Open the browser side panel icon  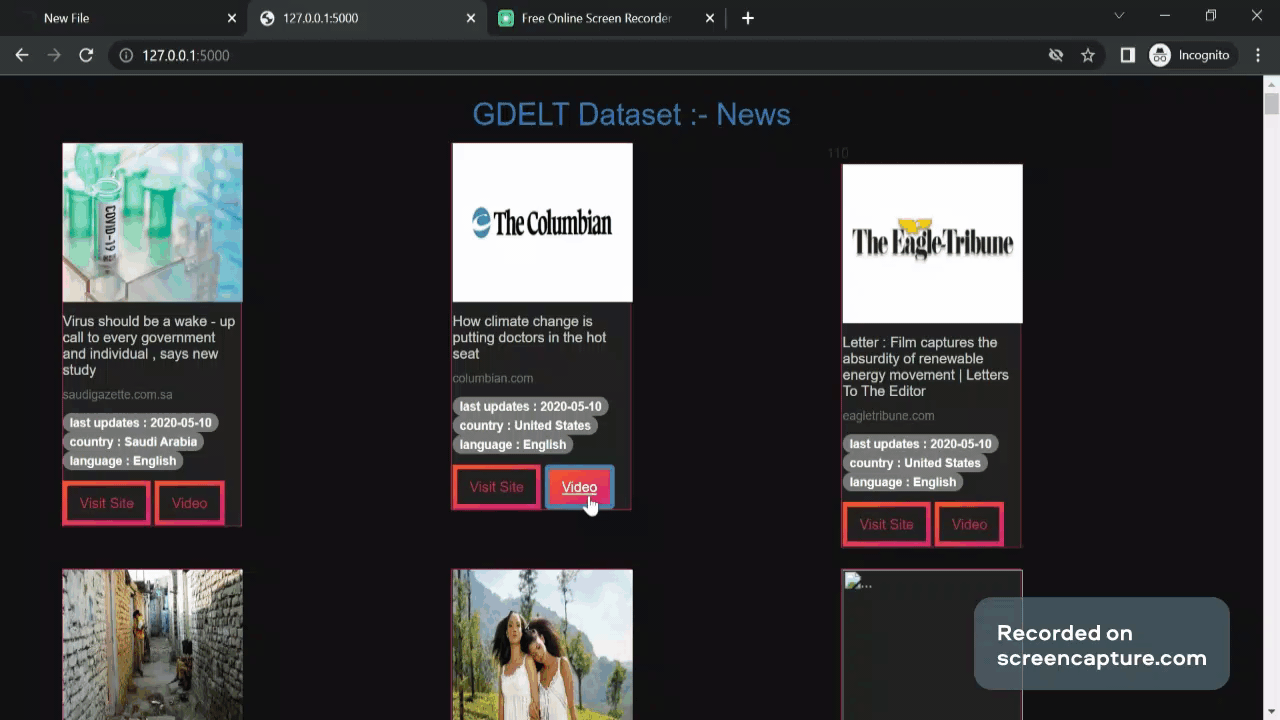pyautogui.click(x=1127, y=55)
